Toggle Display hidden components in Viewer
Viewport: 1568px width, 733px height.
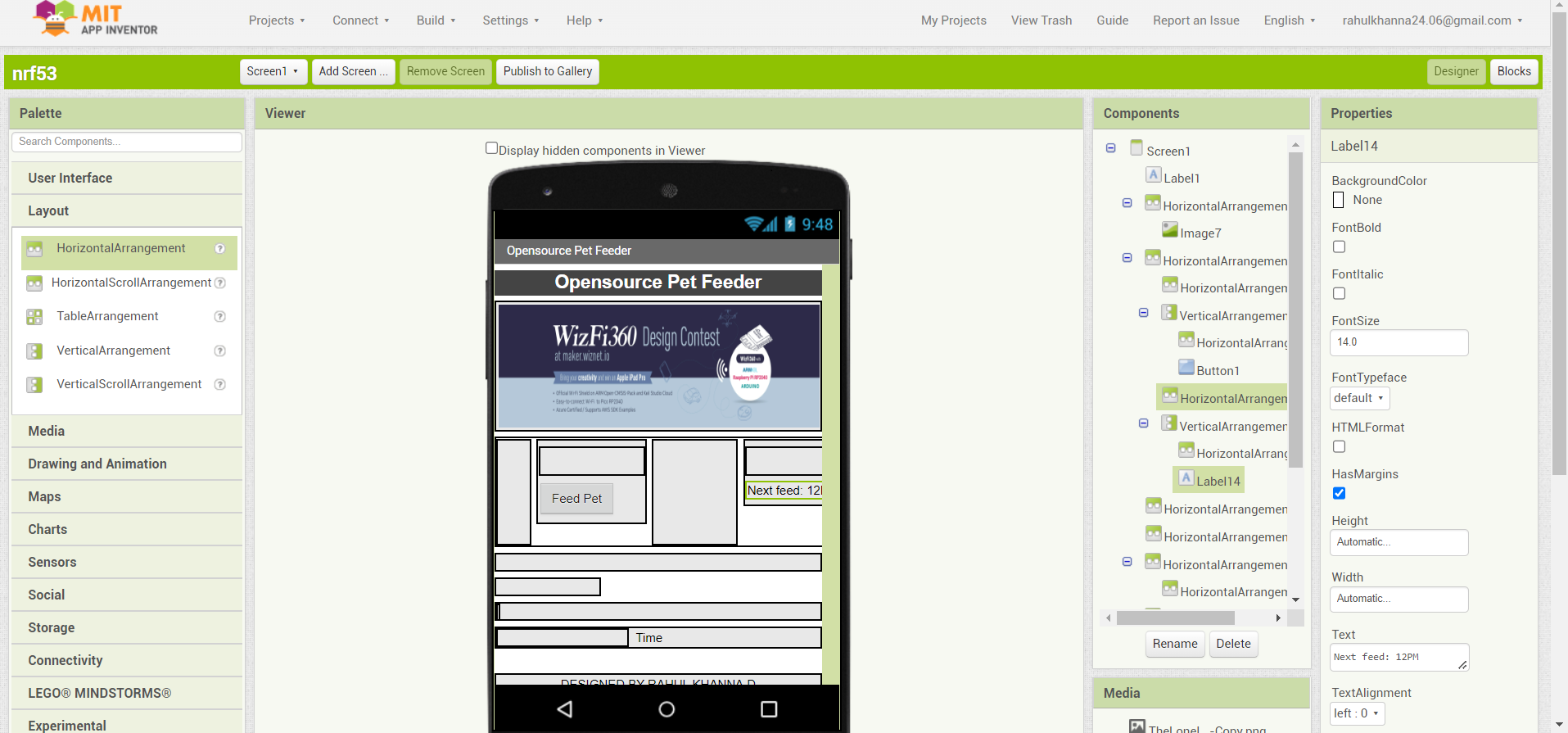[x=491, y=148]
